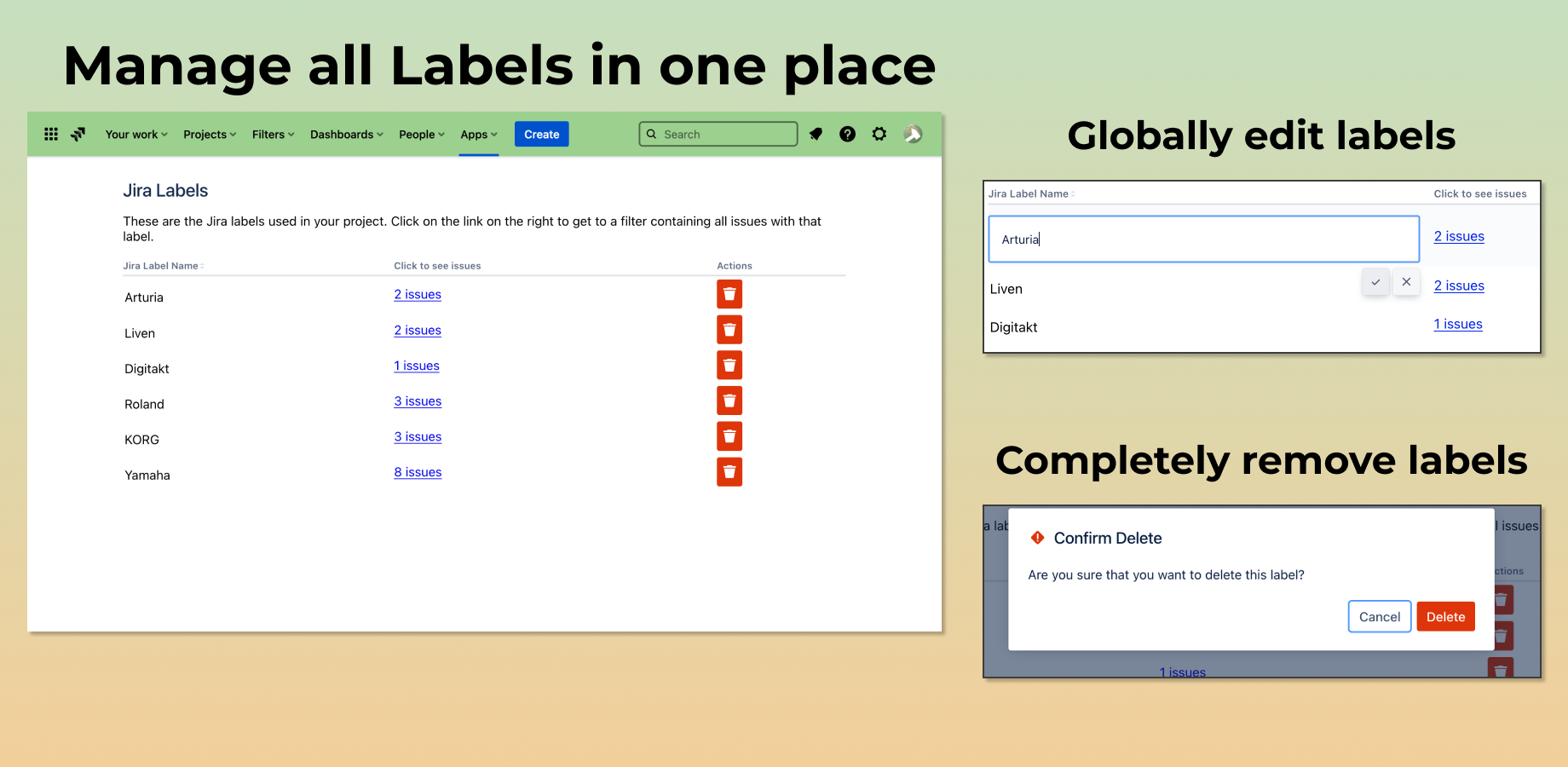The image size is (1568, 767).
Task: Open Roland's 3 issues link
Action: 418,401
